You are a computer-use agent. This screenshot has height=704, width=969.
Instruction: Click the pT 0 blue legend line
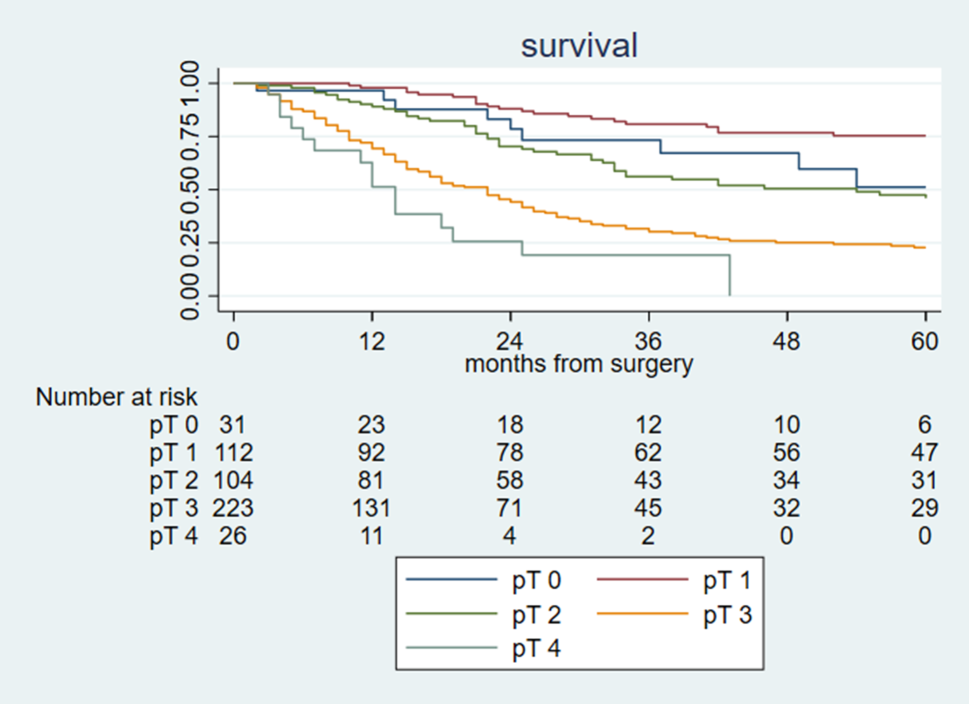tap(454, 579)
